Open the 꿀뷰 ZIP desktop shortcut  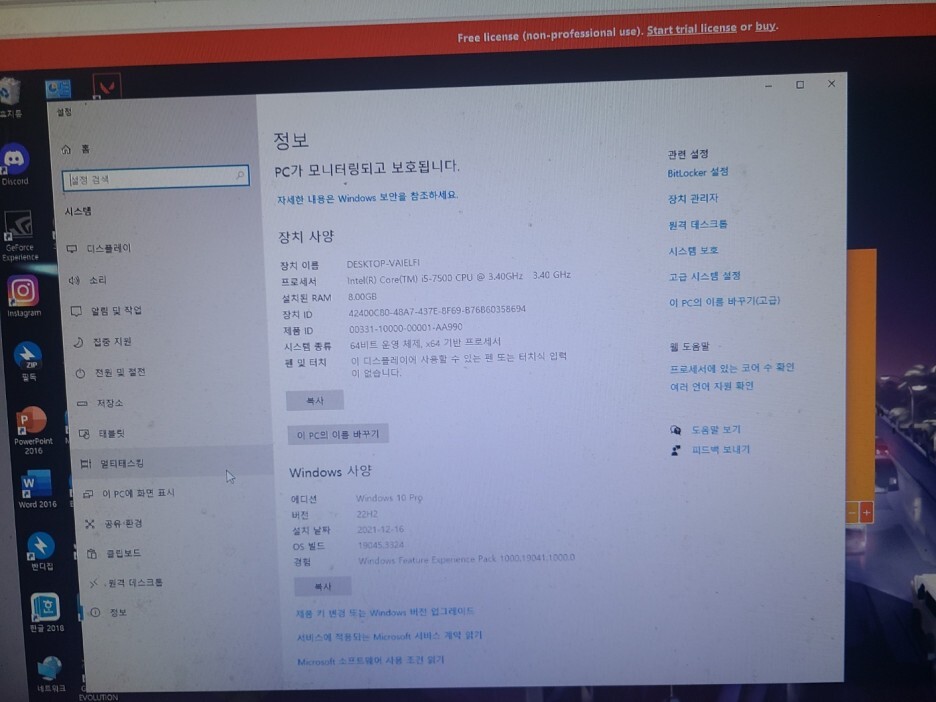tap(28, 362)
